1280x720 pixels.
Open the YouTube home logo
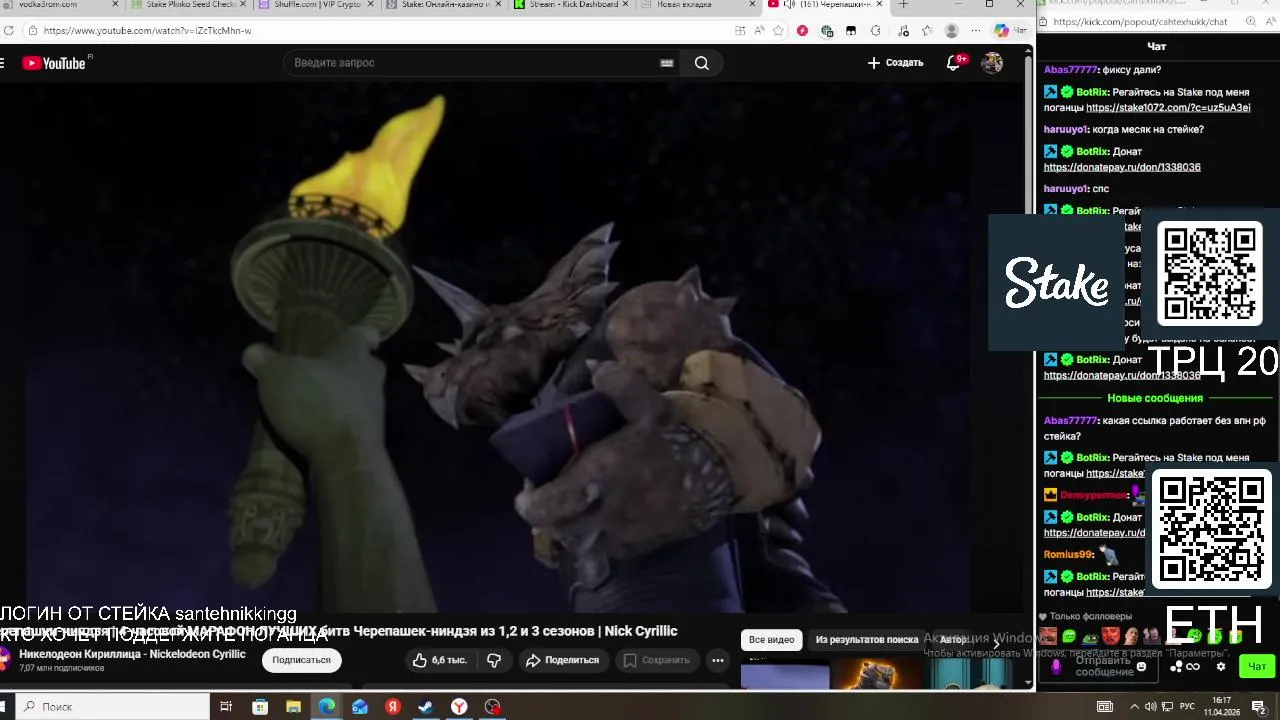(54, 63)
